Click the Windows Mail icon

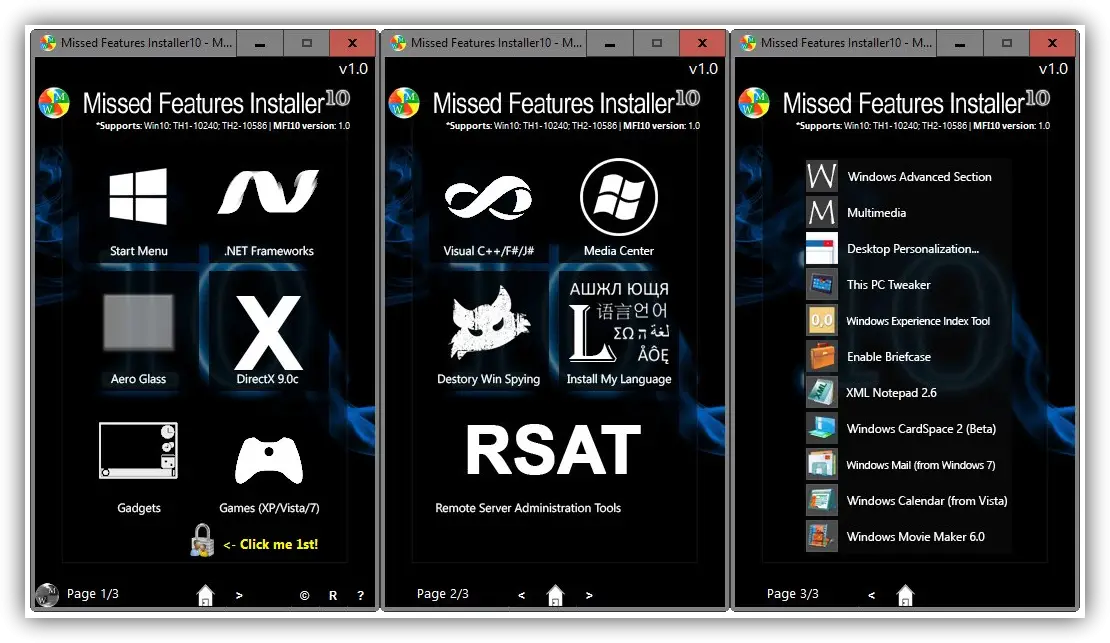(x=822, y=465)
